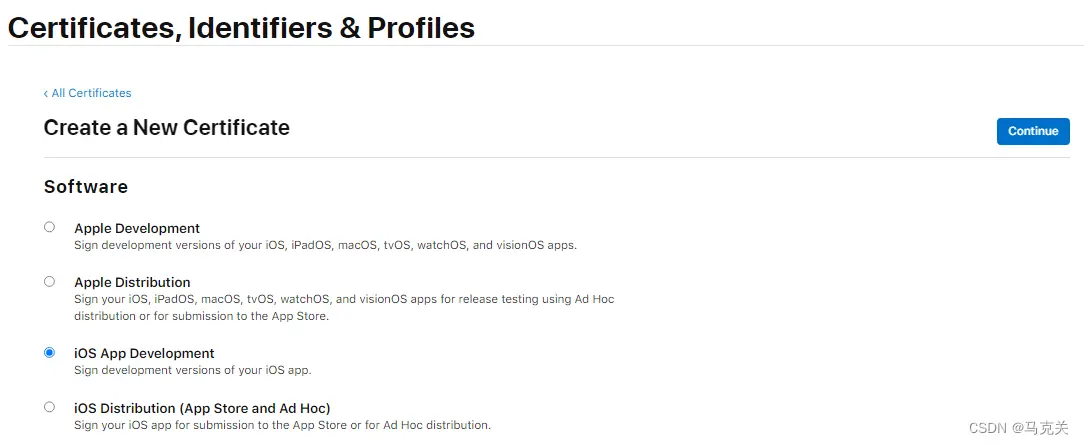Screen dimensions: 1084x444
Task: Click the selected iOS App Development radio
Action: 49,352
